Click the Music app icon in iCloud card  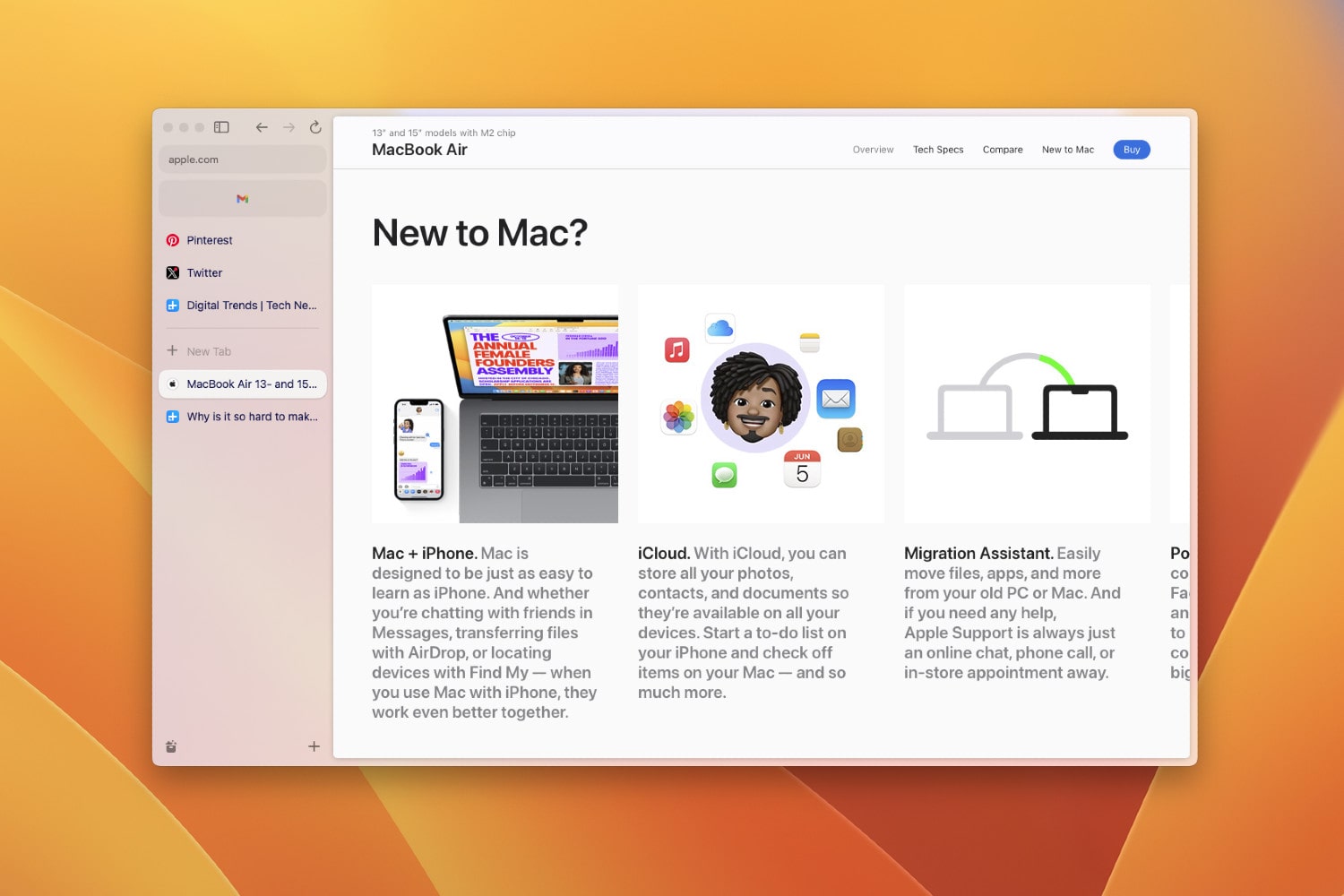676,349
